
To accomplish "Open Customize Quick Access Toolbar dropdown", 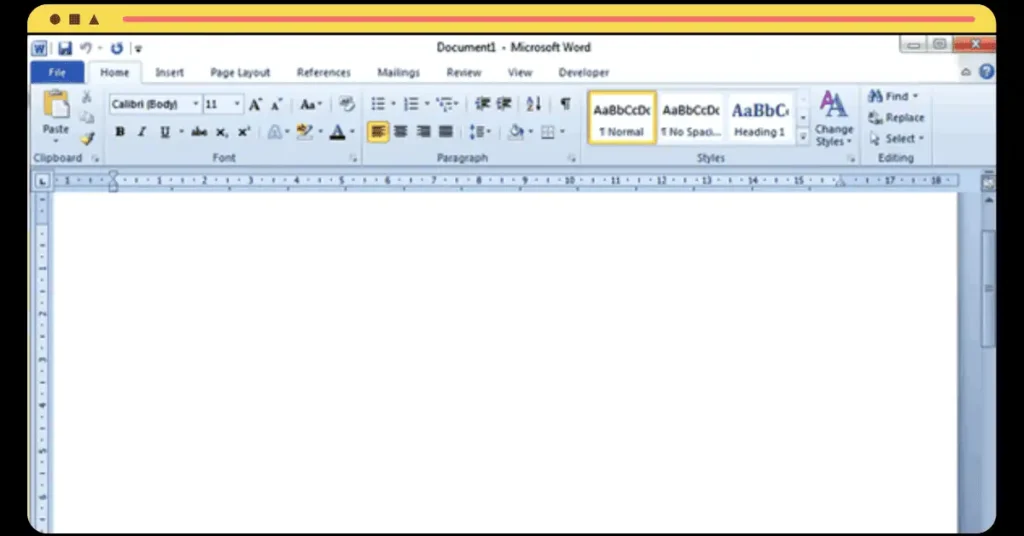I will tap(138, 48).
